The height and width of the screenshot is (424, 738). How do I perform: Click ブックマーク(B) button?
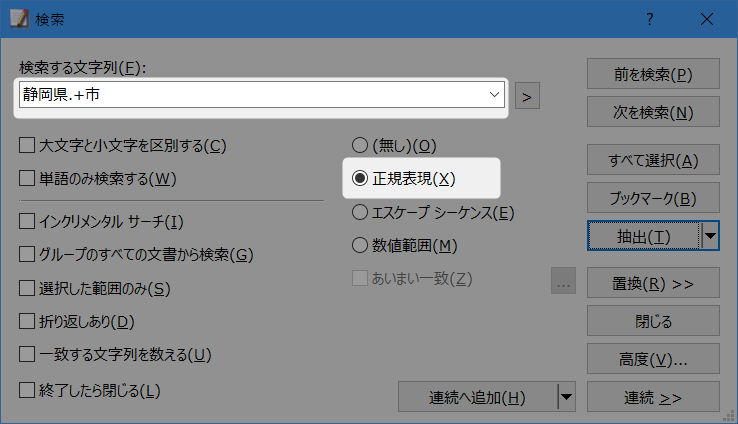653,198
